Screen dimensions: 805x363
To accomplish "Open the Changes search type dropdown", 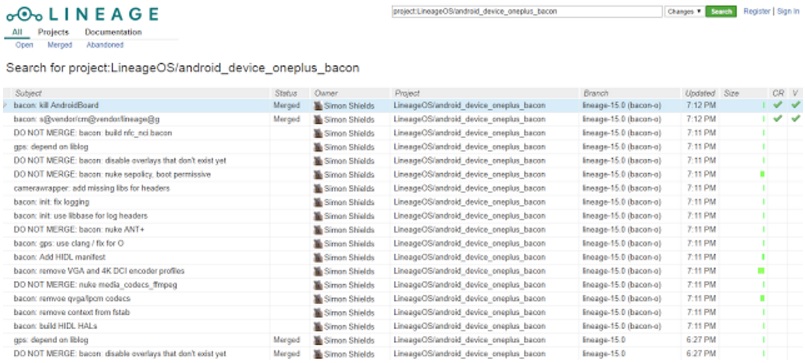I will (684, 11).
